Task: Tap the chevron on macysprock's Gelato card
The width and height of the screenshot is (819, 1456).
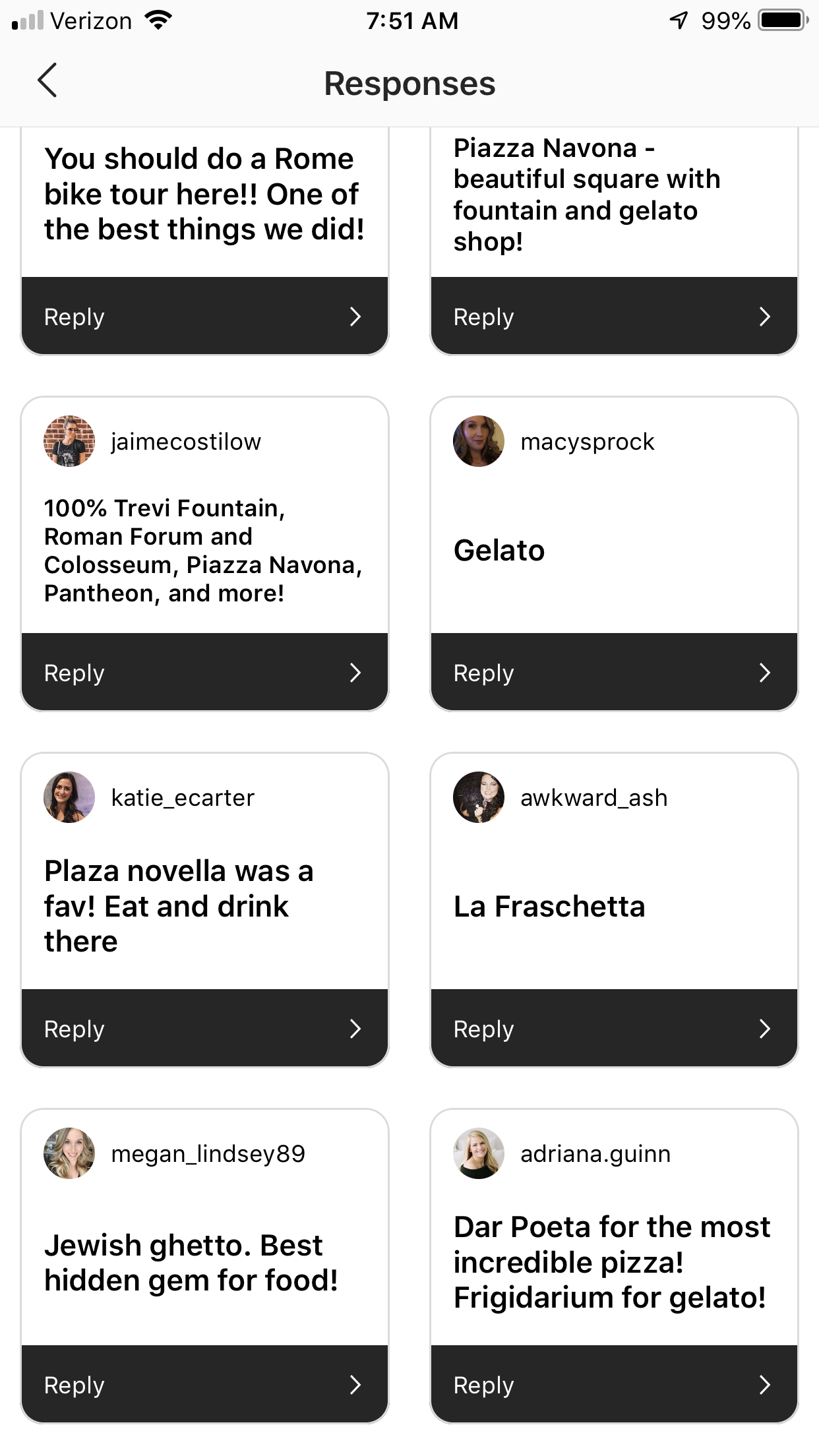Action: pos(765,673)
